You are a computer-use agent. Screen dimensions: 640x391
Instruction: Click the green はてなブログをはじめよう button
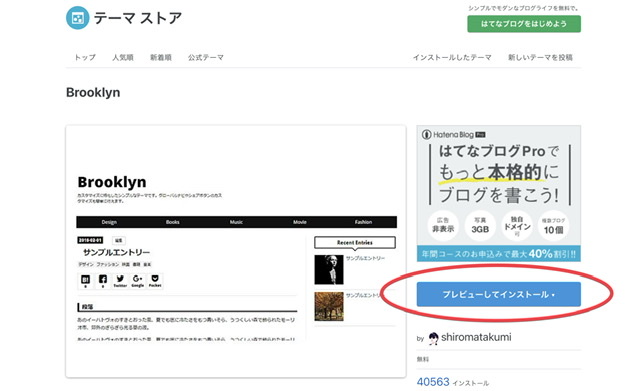pyautogui.click(x=524, y=24)
